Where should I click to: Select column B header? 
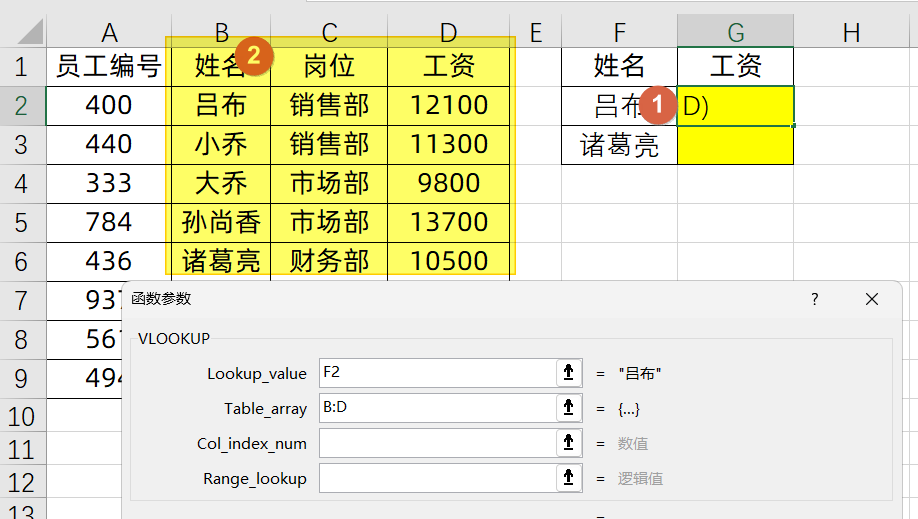click(x=221, y=32)
